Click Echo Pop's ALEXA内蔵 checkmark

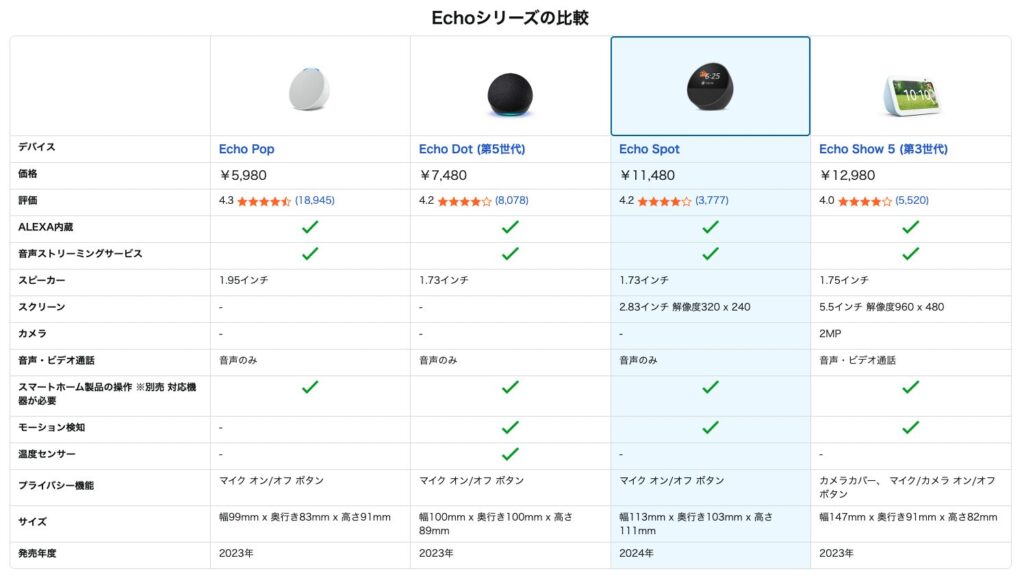click(x=310, y=227)
